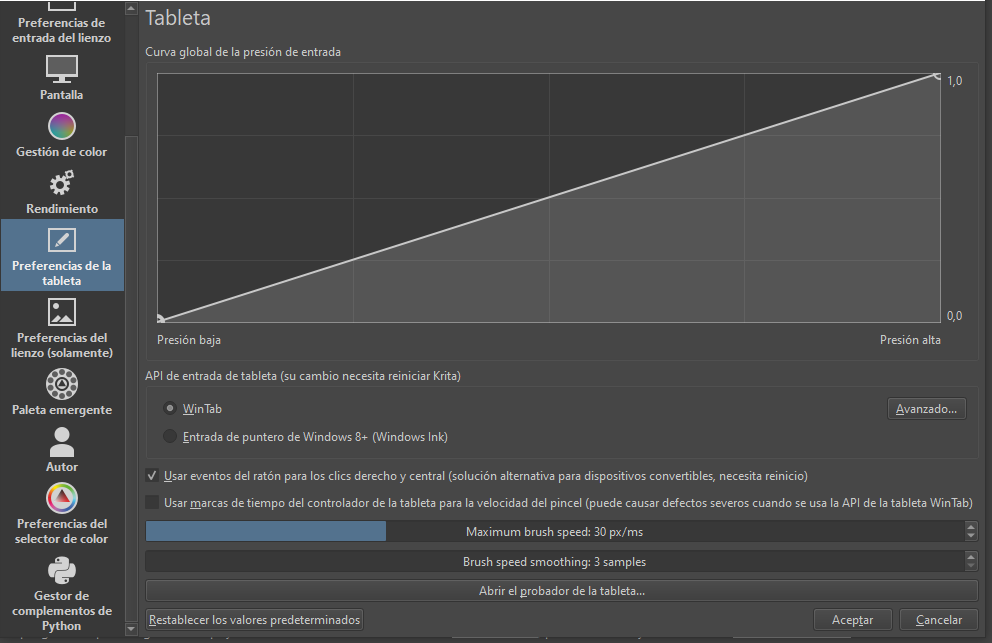Select 'Preferencias de entrada del lienzo' label

61,30
